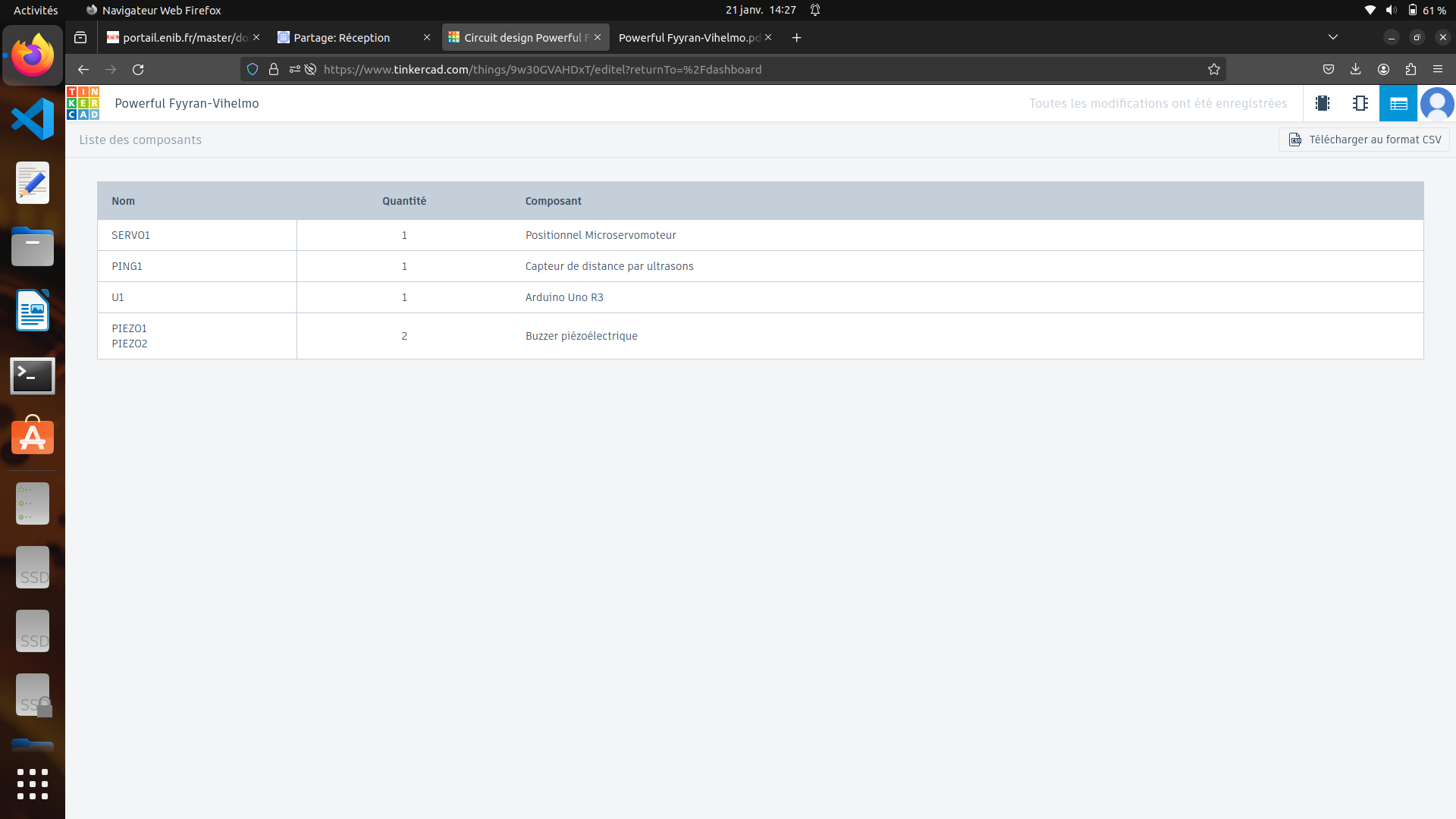This screenshot has width=1456, height=819.
Task: Switch to the schematic view icon
Action: pyautogui.click(x=1360, y=103)
